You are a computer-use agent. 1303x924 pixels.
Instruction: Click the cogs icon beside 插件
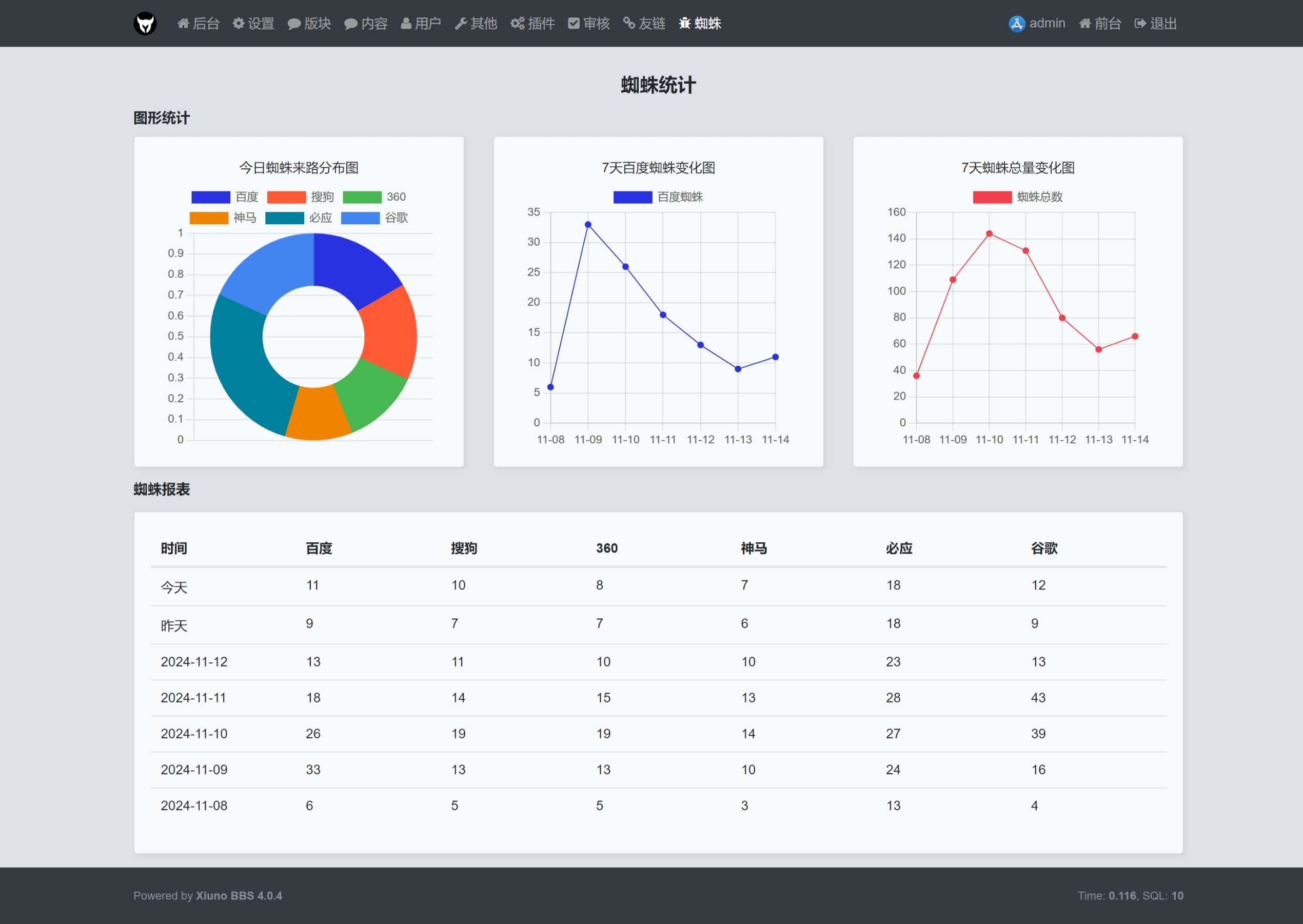pyautogui.click(x=518, y=23)
